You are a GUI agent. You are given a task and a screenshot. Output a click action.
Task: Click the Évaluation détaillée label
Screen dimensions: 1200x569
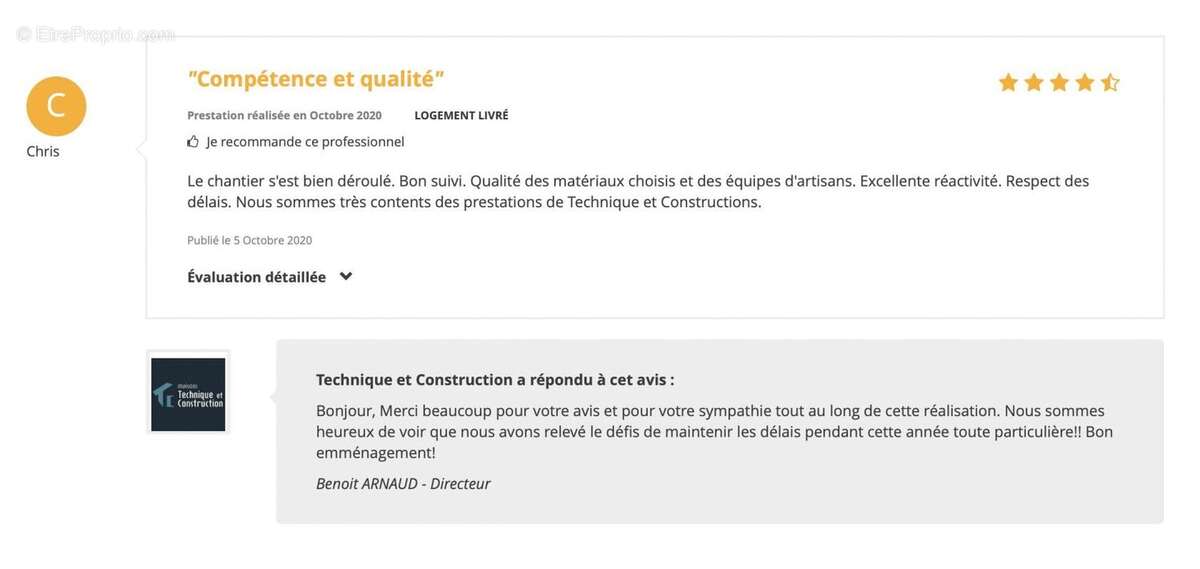(256, 277)
